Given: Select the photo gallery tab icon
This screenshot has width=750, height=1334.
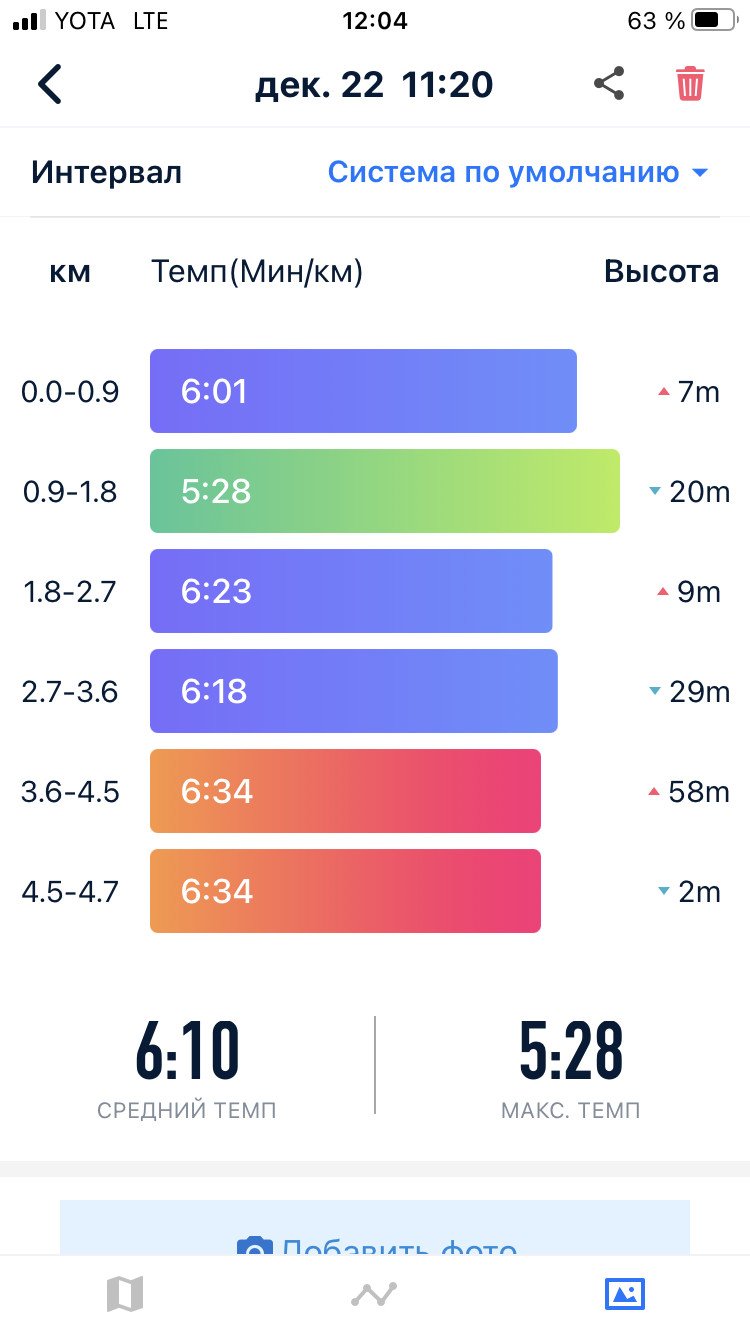Looking at the screenshot, I should click(x=625, y=1294).
